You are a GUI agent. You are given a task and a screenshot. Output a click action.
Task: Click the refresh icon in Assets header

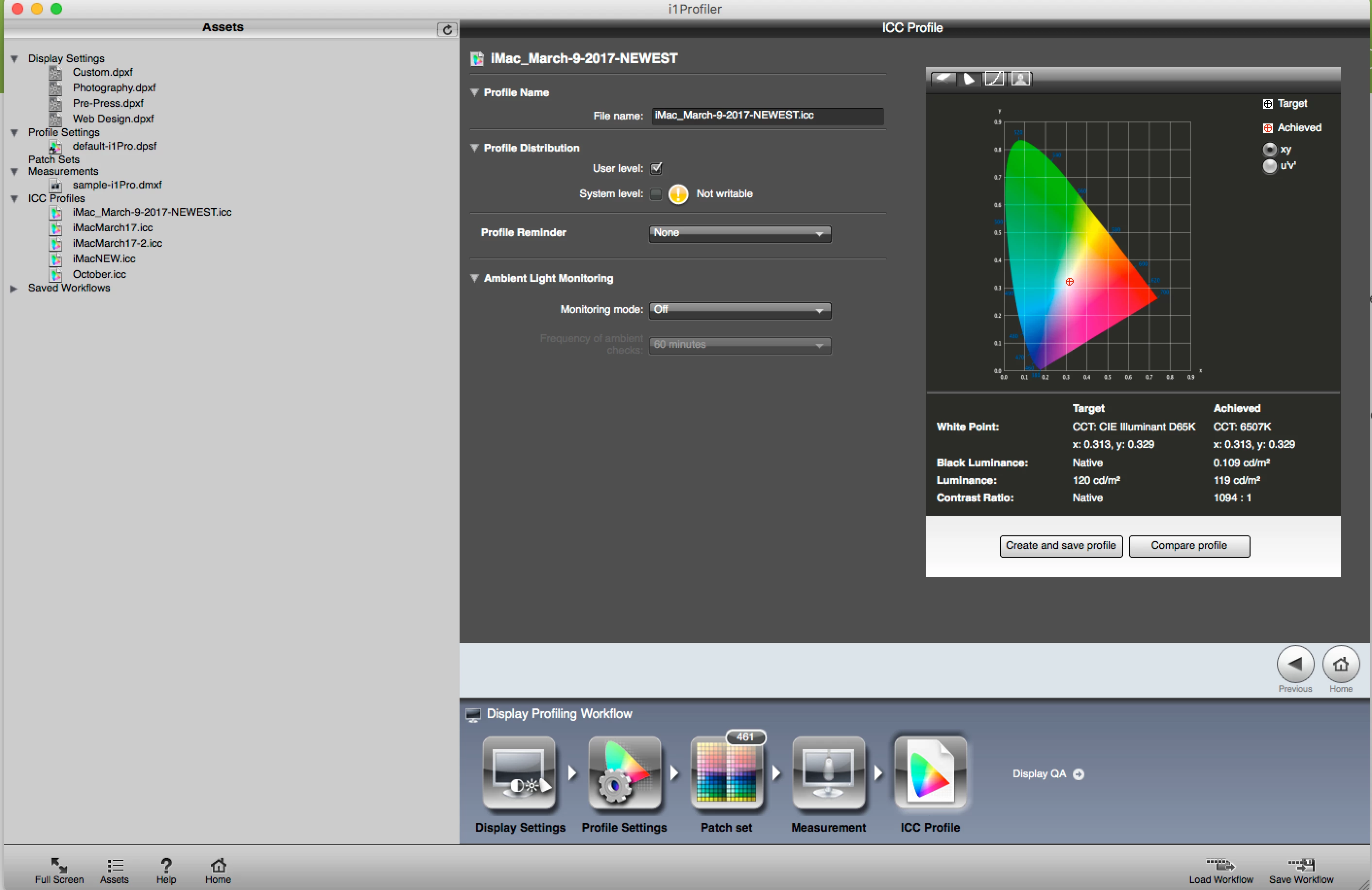[x=447, y=30]
